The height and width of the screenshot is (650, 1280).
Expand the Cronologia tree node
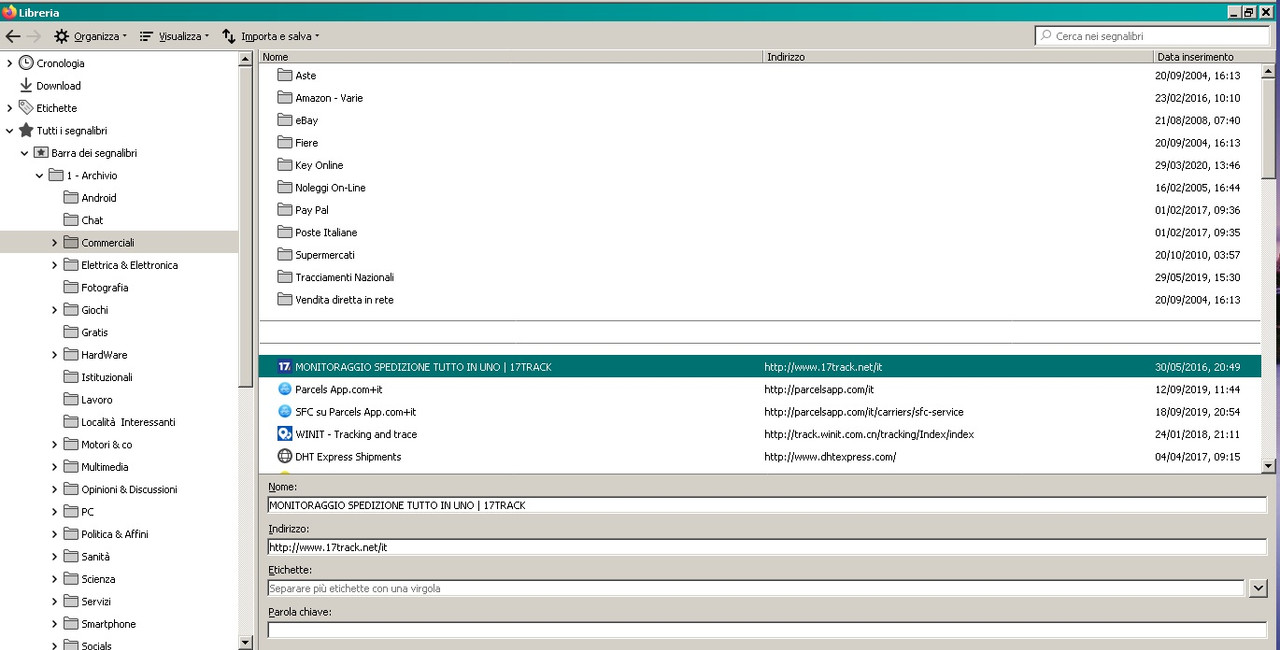point(10,63)
